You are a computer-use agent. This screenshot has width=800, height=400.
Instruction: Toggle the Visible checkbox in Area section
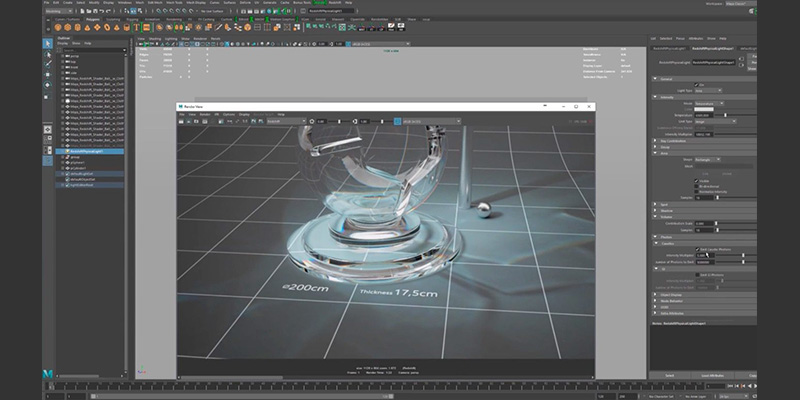pyautogui.click(x=696, y=181)
